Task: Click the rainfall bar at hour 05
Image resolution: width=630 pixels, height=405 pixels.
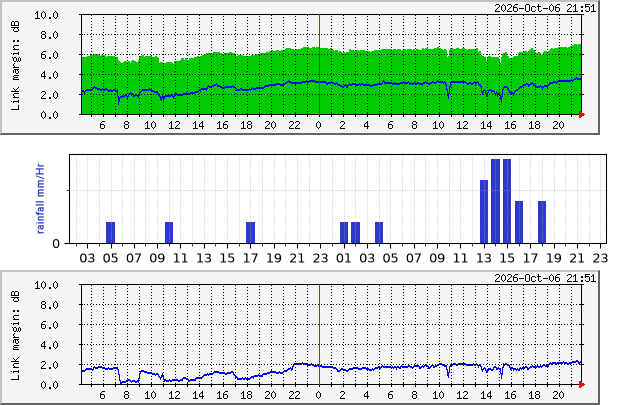Action: tap(110, 233)
